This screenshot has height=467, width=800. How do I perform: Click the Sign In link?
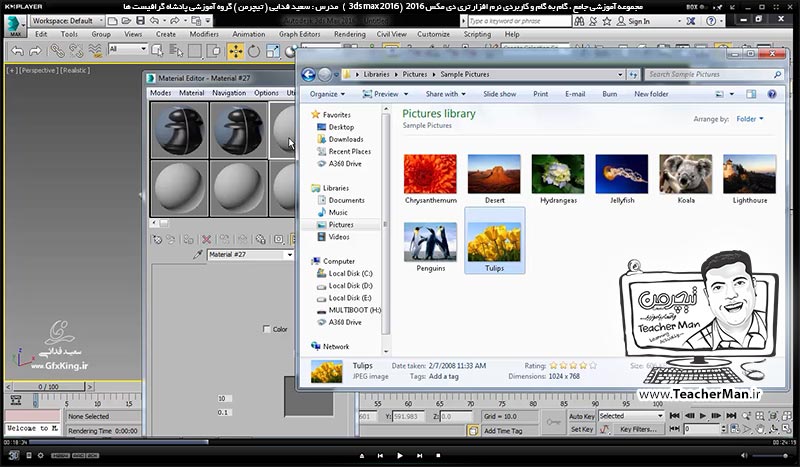639,21
